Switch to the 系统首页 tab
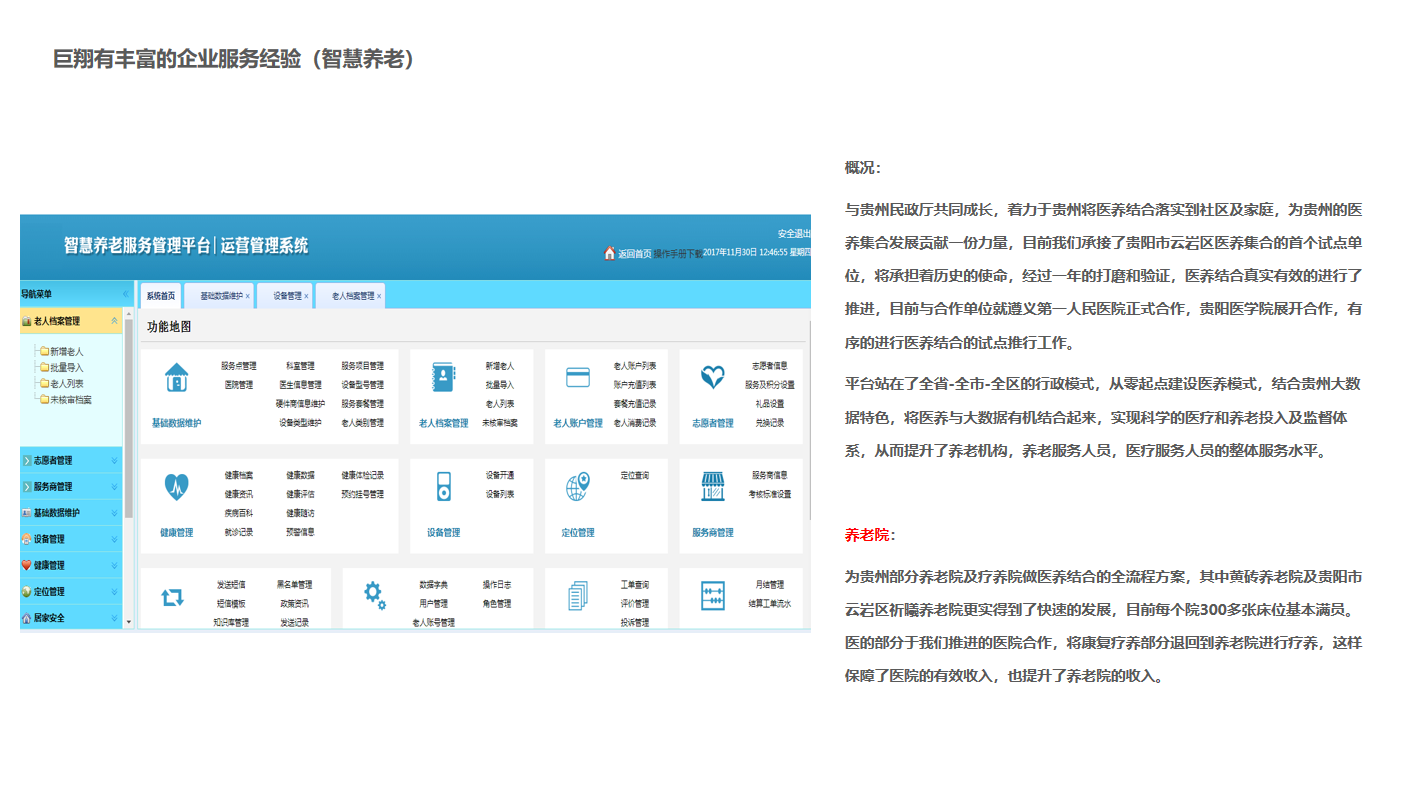Image resolution: width=1415 pixels, height=792 pixels. 160,296
